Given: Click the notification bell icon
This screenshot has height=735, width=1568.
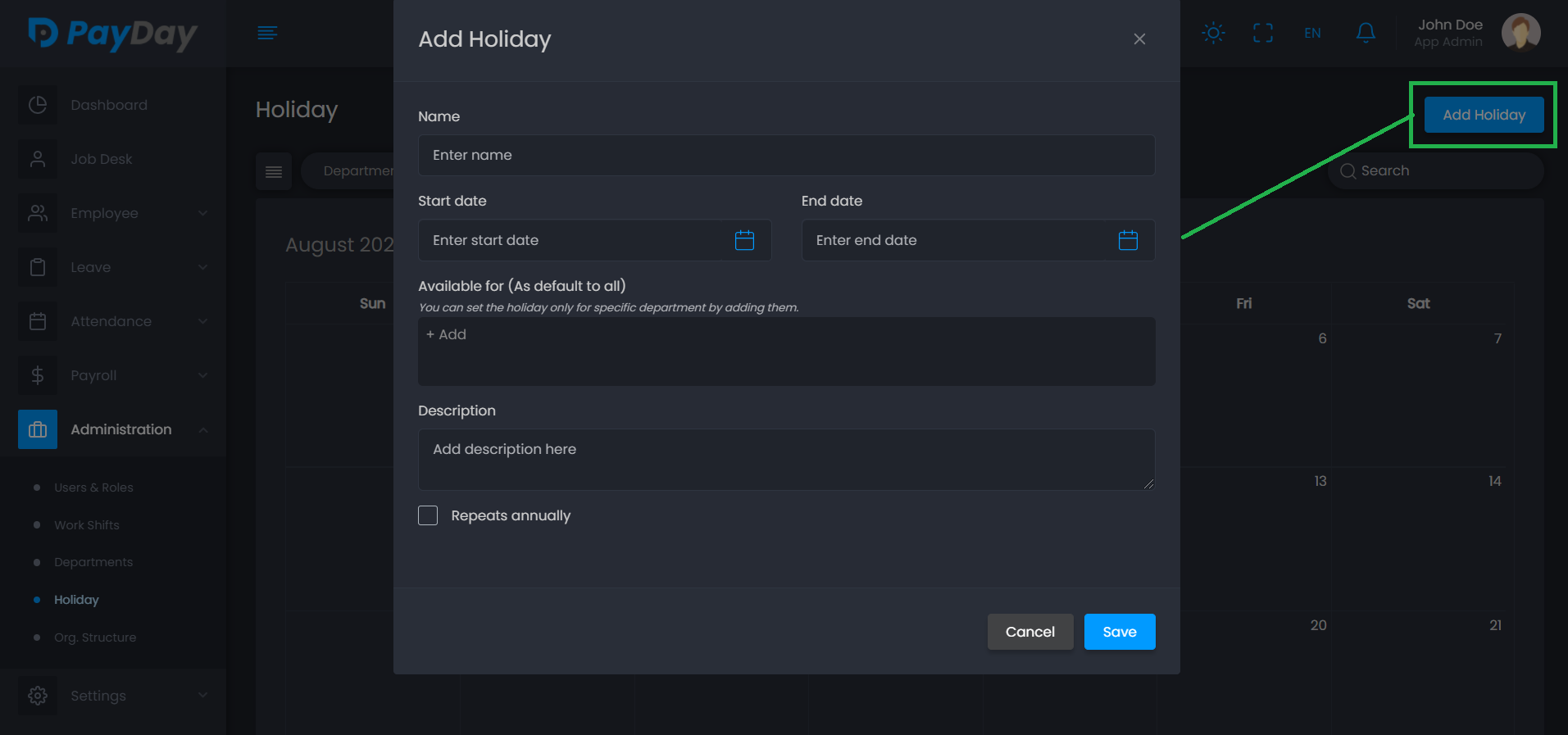Looking at the screenshot, I should [x=1366, y=33].
